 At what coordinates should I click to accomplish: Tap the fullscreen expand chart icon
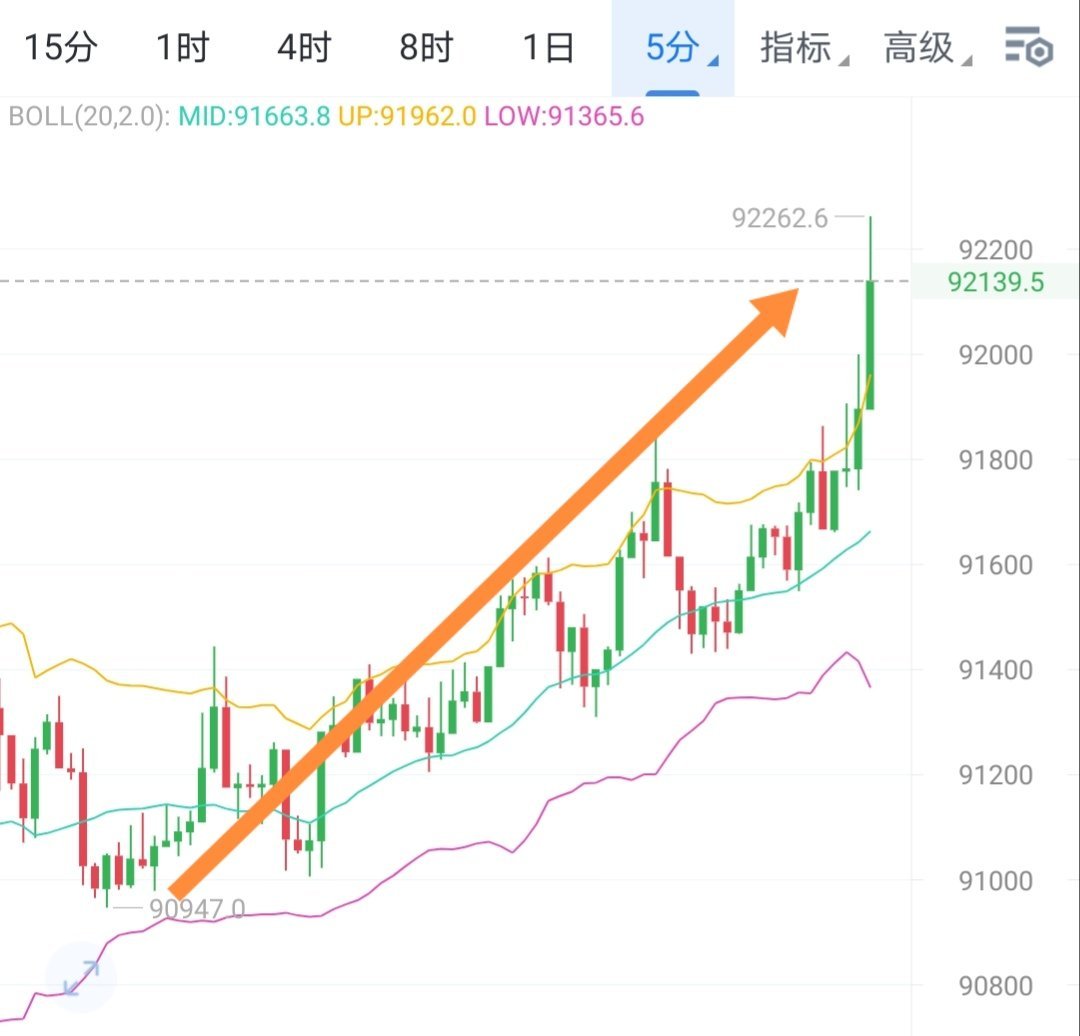click(81, 977)
